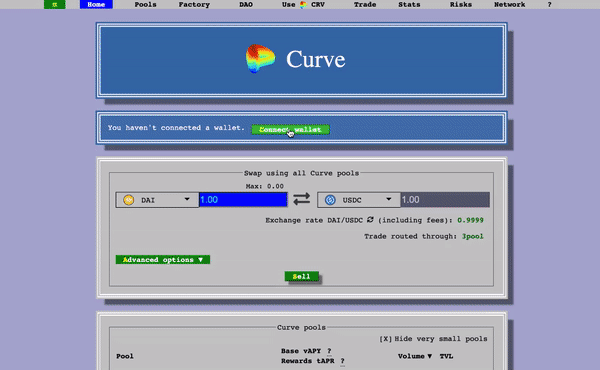Click the Rewards tAPR help question mark
600x370 pixels.
click(x=342, y=361)
